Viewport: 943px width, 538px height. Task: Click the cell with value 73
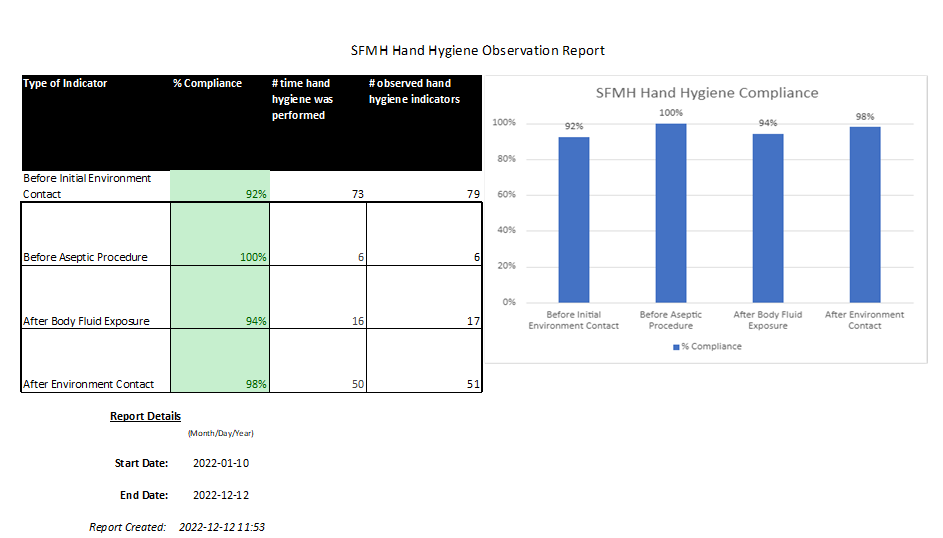318,186
